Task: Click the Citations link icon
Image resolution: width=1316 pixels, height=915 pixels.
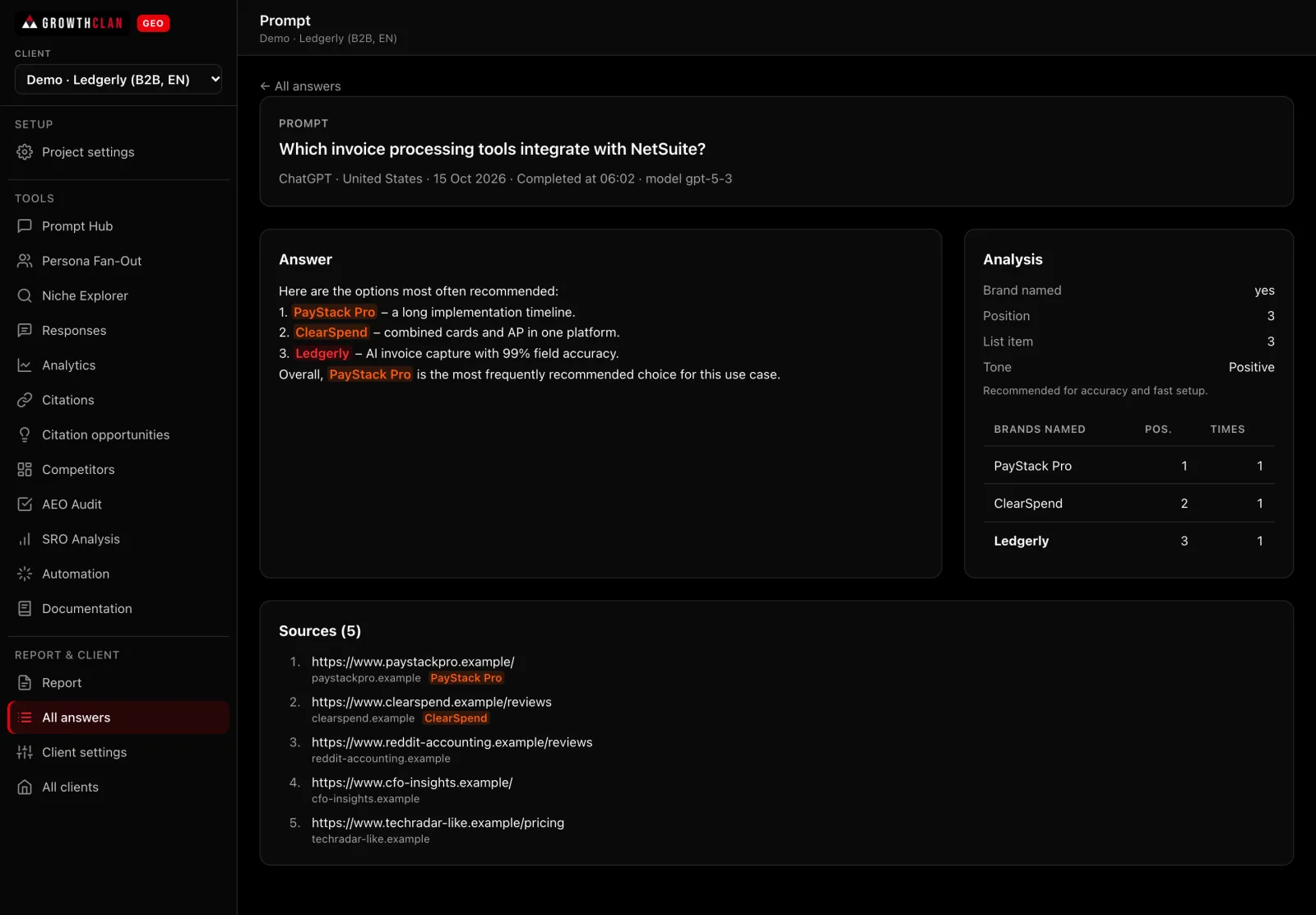Action: 25,400
